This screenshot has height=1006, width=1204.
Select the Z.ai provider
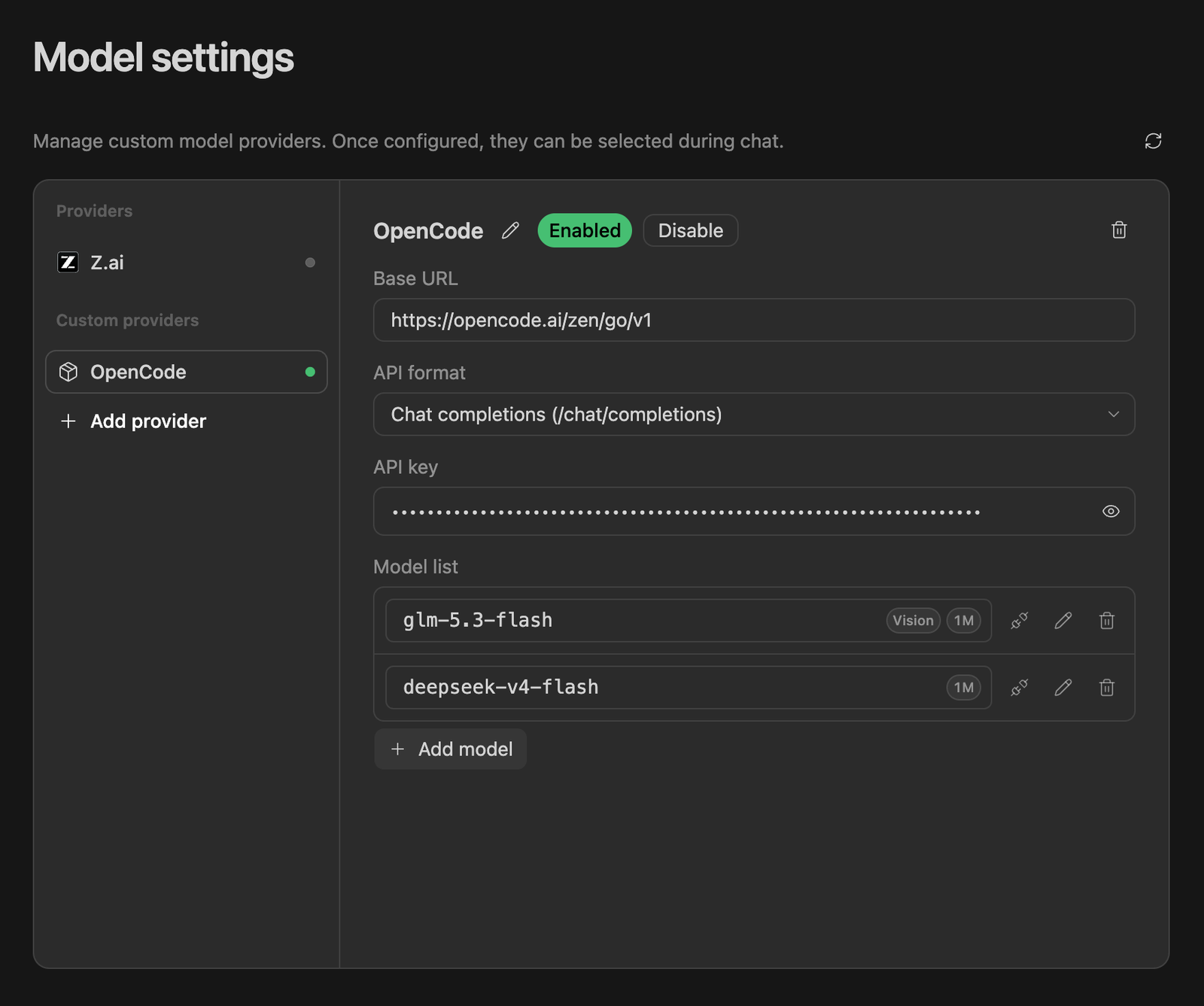[x=186, y=263]
